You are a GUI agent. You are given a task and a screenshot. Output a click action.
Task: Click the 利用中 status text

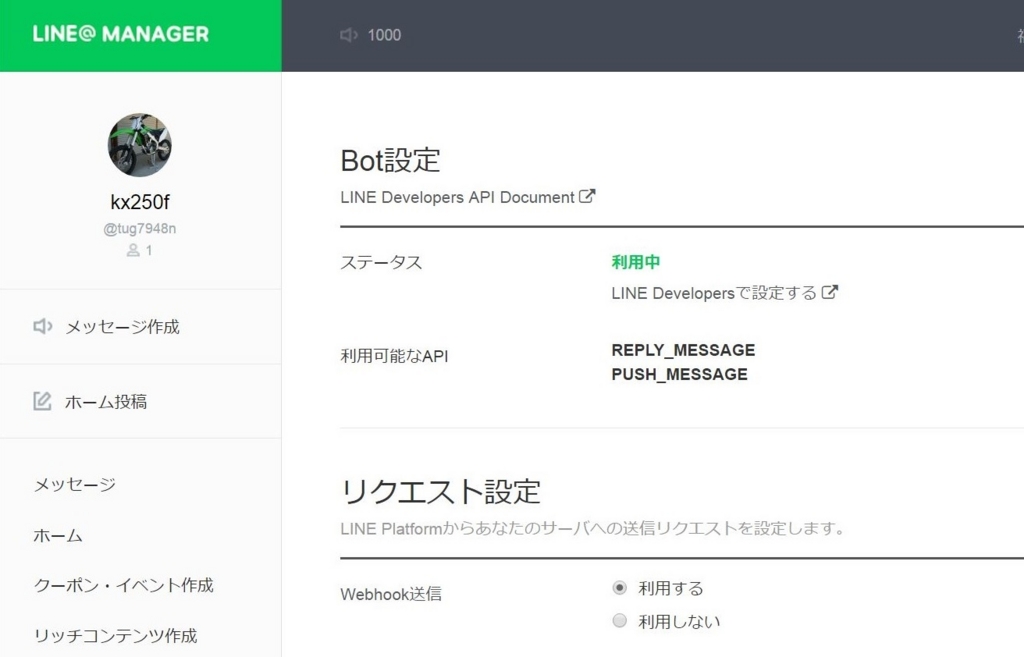point(635,262)
